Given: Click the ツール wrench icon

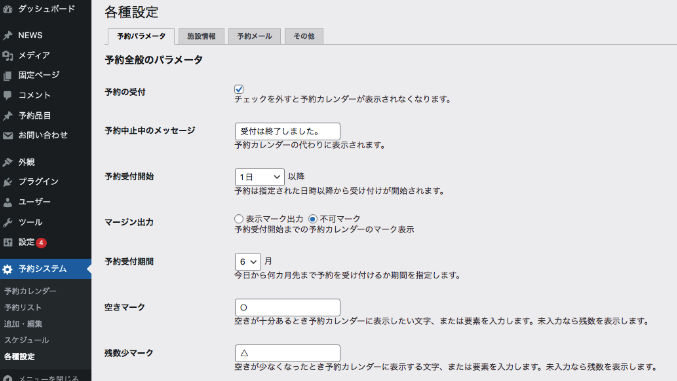Looking at the screenshot, I should (8, 222).
